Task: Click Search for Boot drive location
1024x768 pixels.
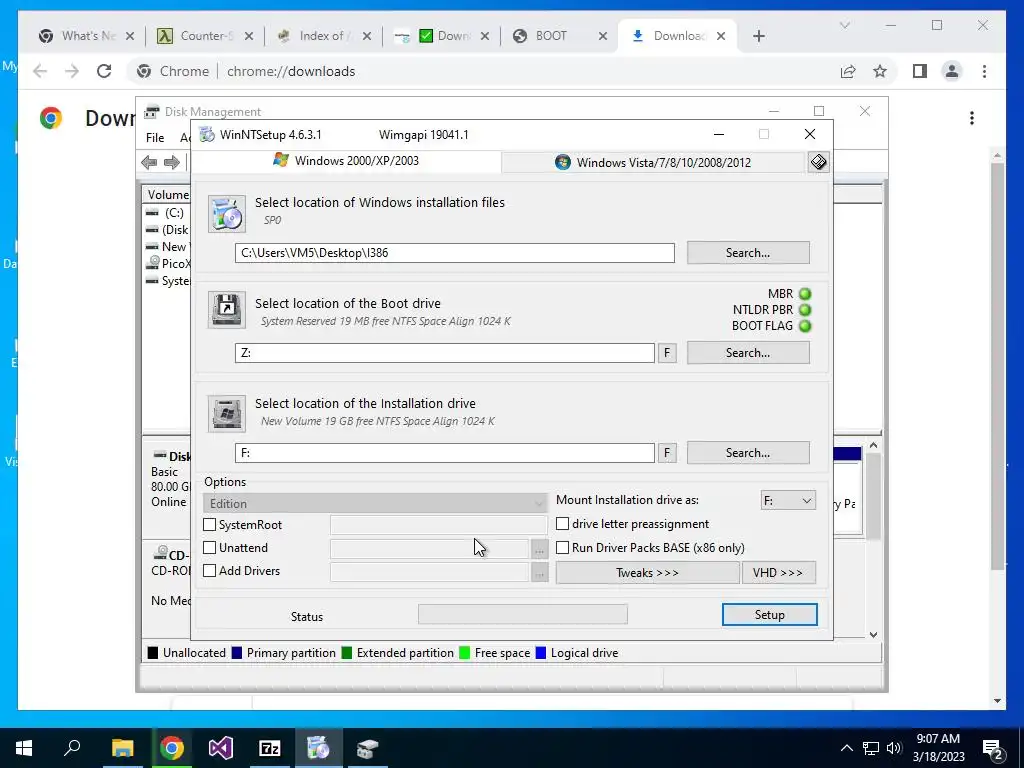Action: click(x=748, y=353)
